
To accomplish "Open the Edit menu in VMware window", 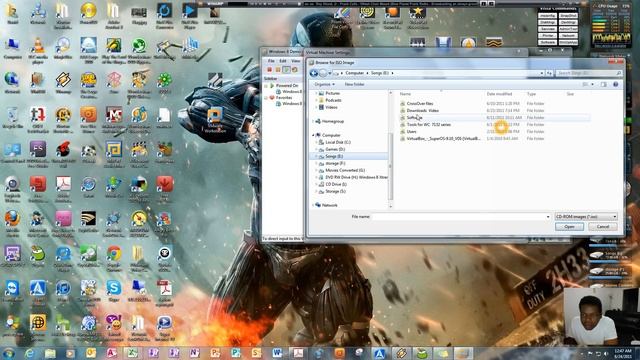I will click(282, 61).
